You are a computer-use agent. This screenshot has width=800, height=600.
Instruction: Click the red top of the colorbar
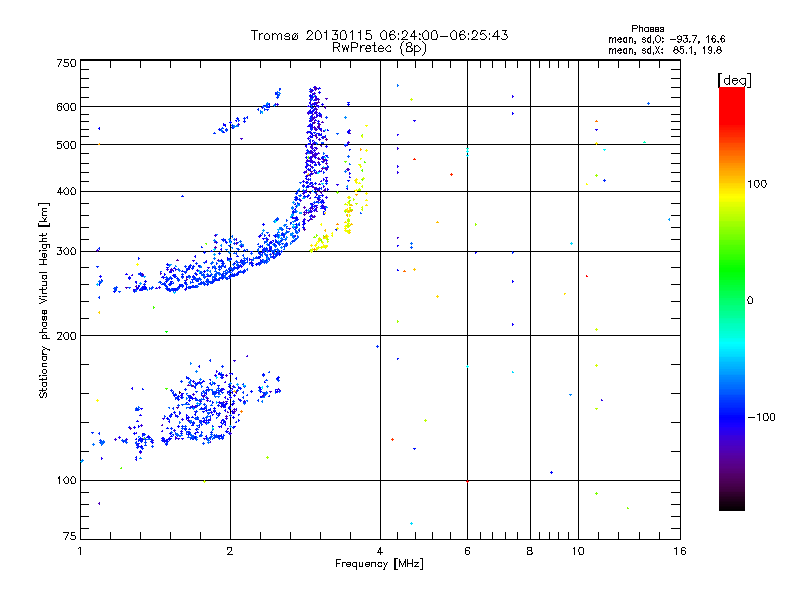point(732,97)
